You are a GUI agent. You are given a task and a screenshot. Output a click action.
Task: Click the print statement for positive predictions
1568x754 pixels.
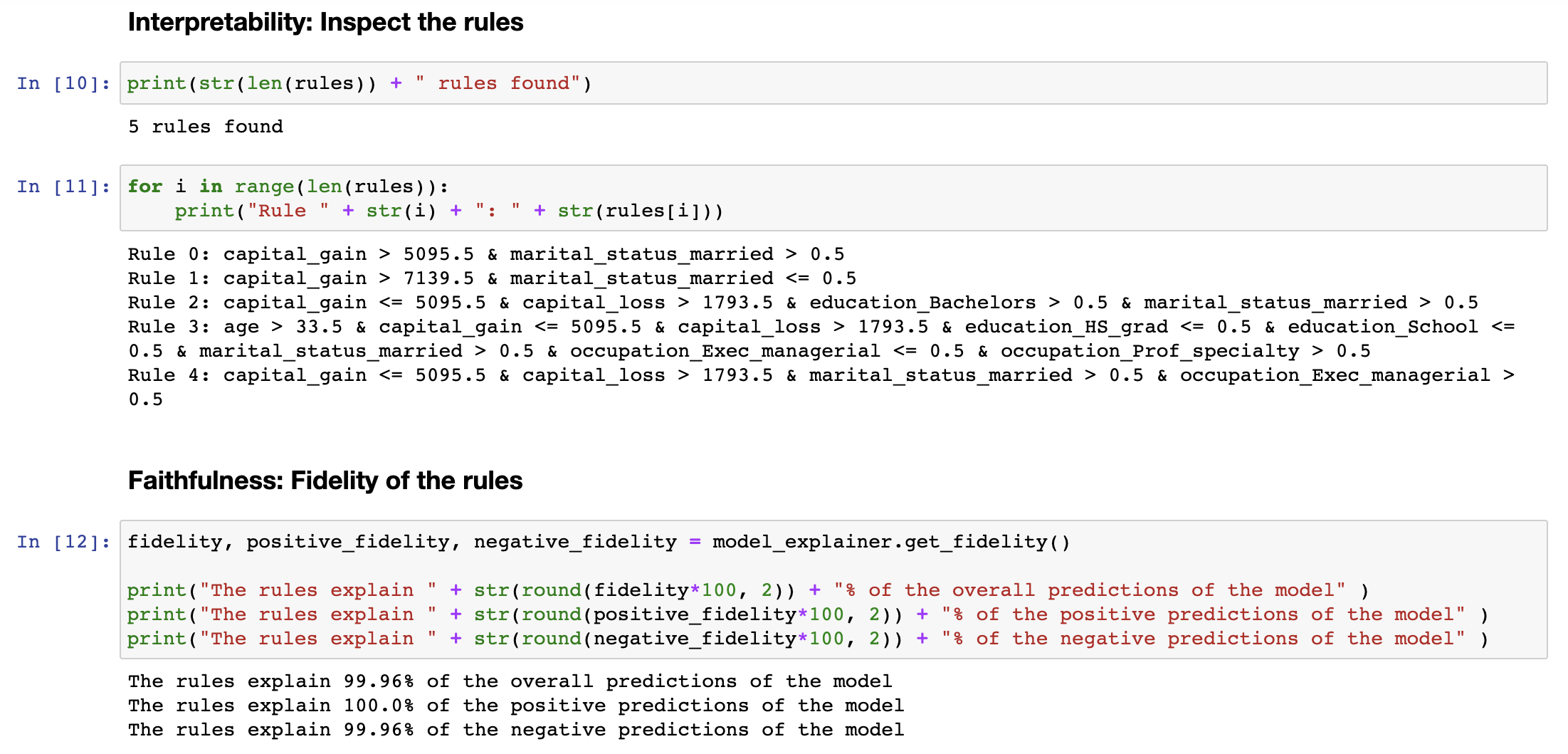(807, 614)
